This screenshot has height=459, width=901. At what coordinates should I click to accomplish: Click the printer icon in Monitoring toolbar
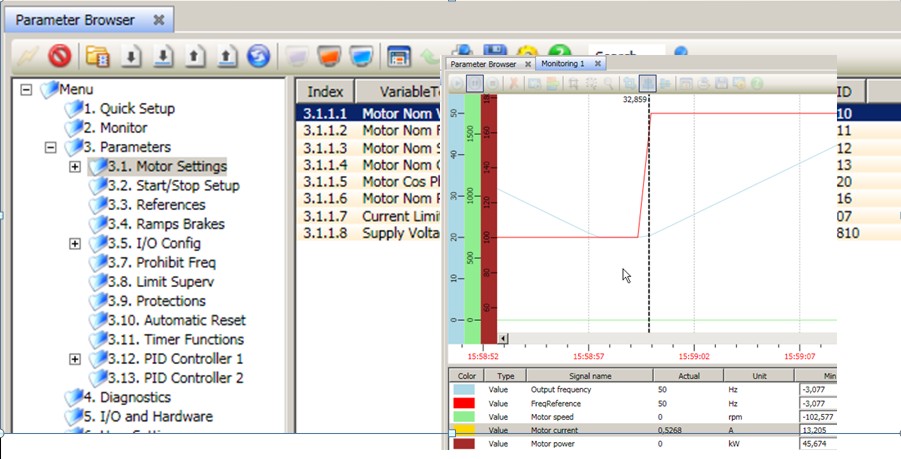click(704, 84)
